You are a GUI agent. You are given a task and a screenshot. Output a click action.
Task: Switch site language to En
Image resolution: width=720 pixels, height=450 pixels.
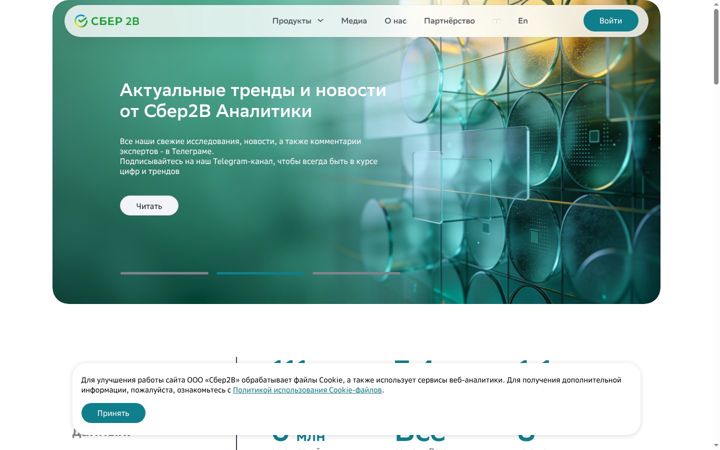tap(523, 21)
